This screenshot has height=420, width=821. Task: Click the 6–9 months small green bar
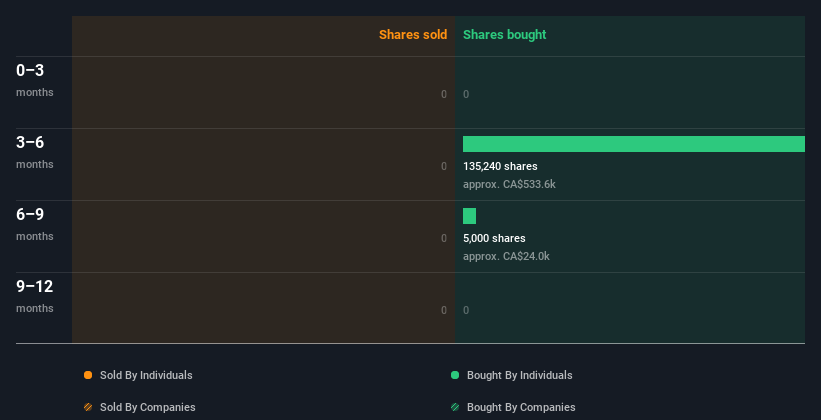[469, 216]
